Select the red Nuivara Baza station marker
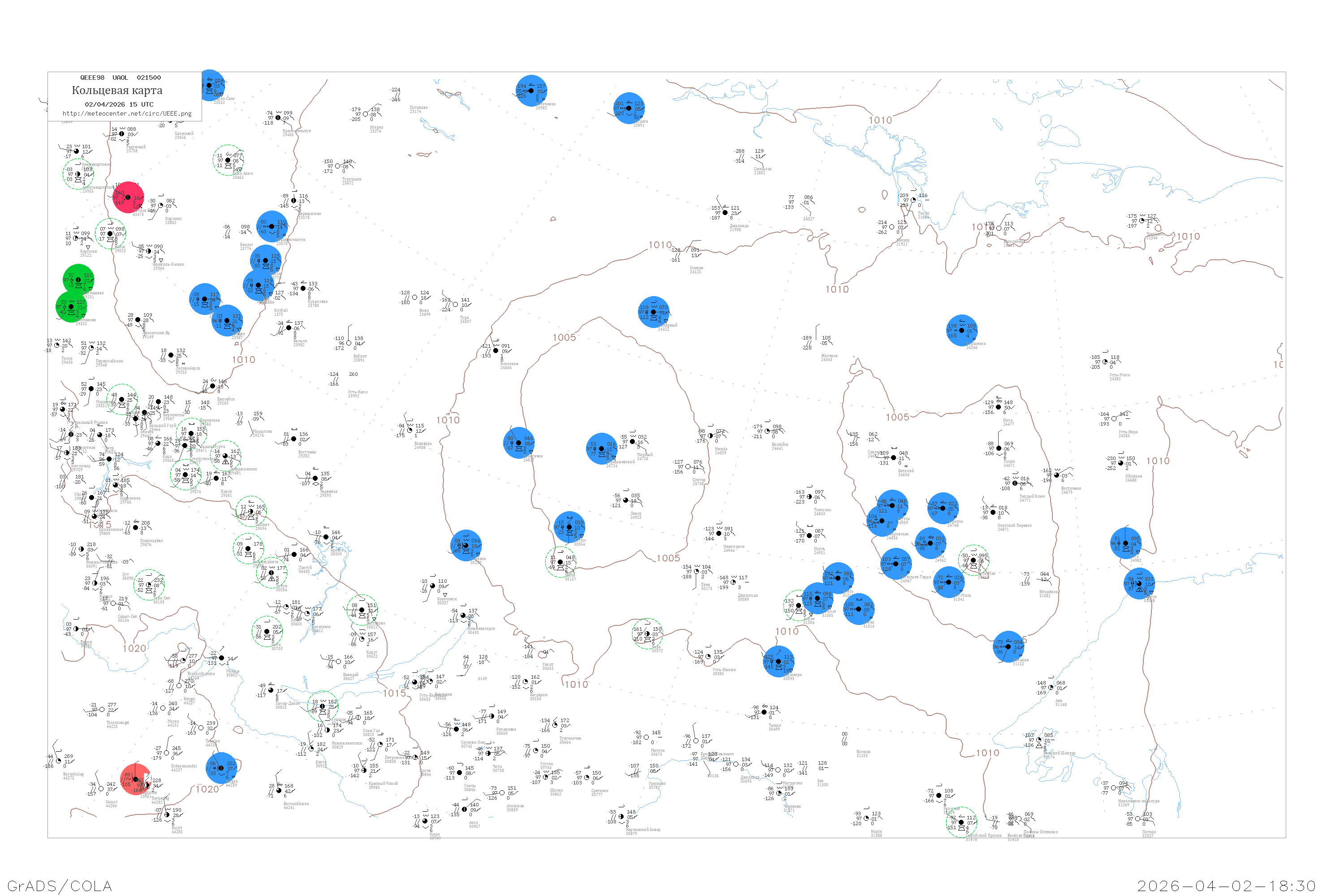Screen dimensions: 1344x896 pos(129,198)
